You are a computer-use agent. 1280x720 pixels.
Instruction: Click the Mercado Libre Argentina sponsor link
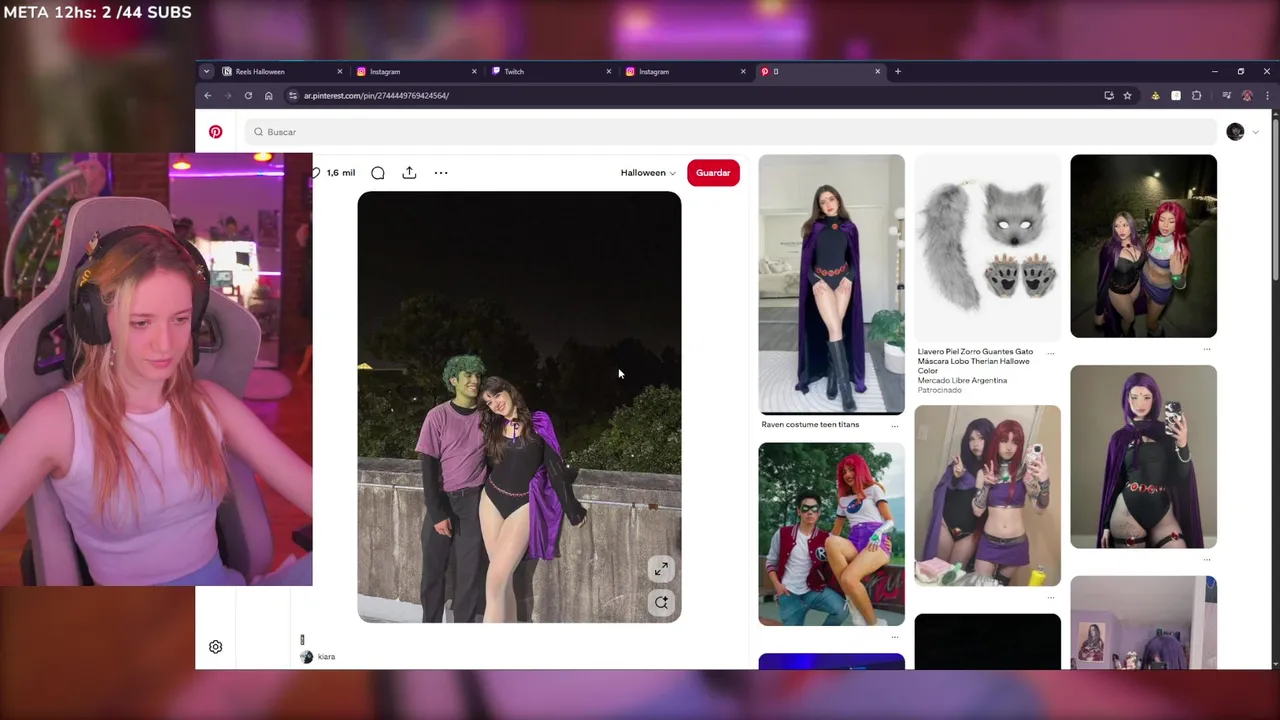tap(962, 380)
